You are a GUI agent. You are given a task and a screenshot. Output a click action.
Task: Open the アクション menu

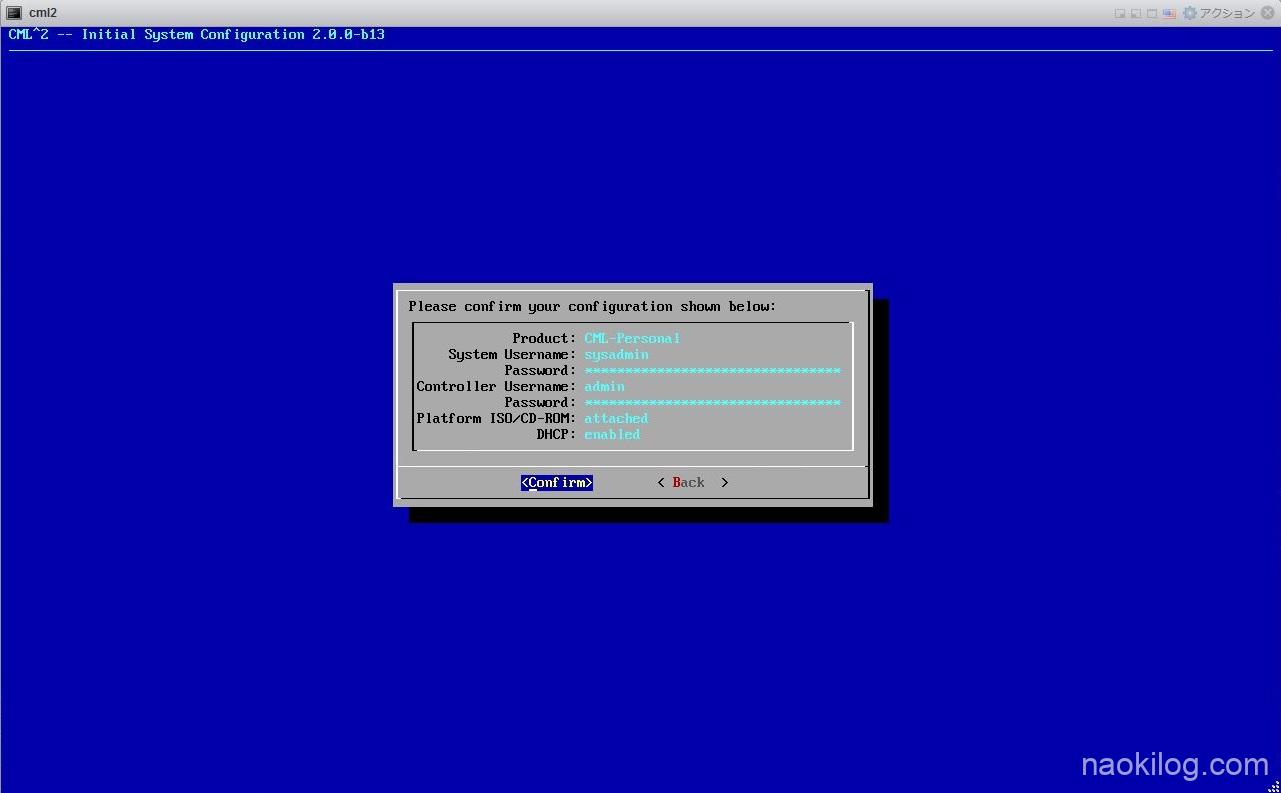click(x=1227, y=13)
